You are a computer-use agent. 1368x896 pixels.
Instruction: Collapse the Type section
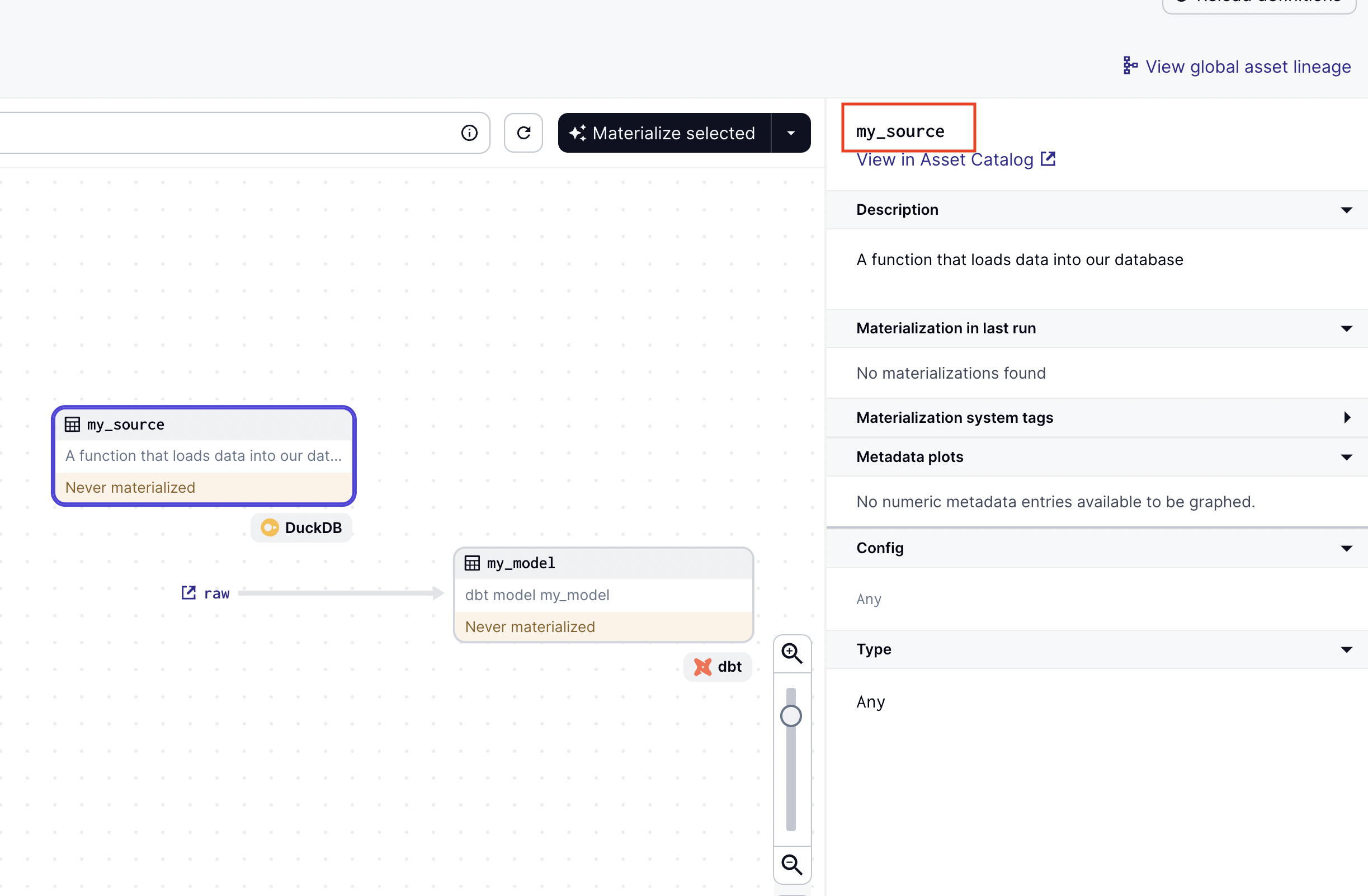pos(1346,649)
